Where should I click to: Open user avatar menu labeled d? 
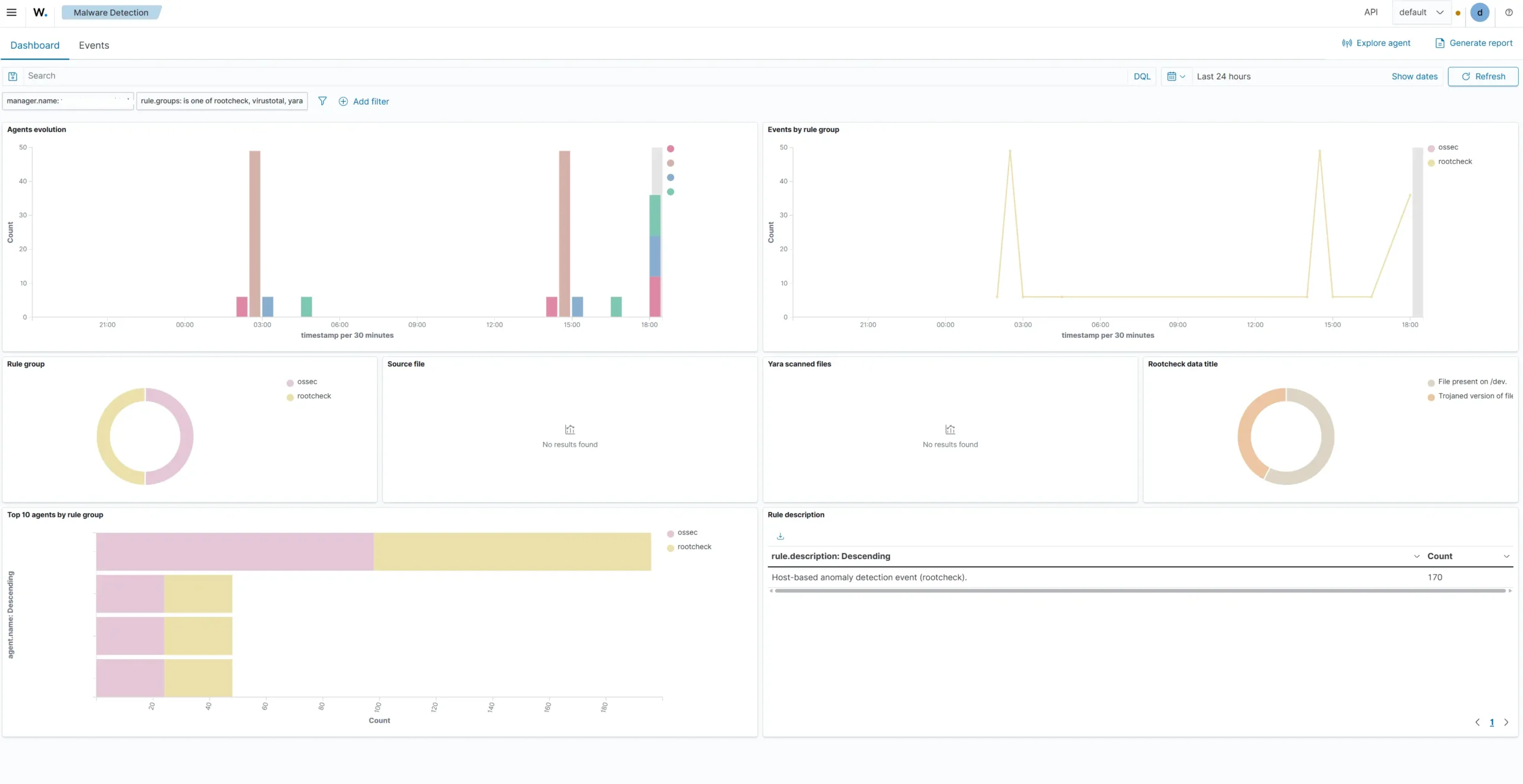1480,12
